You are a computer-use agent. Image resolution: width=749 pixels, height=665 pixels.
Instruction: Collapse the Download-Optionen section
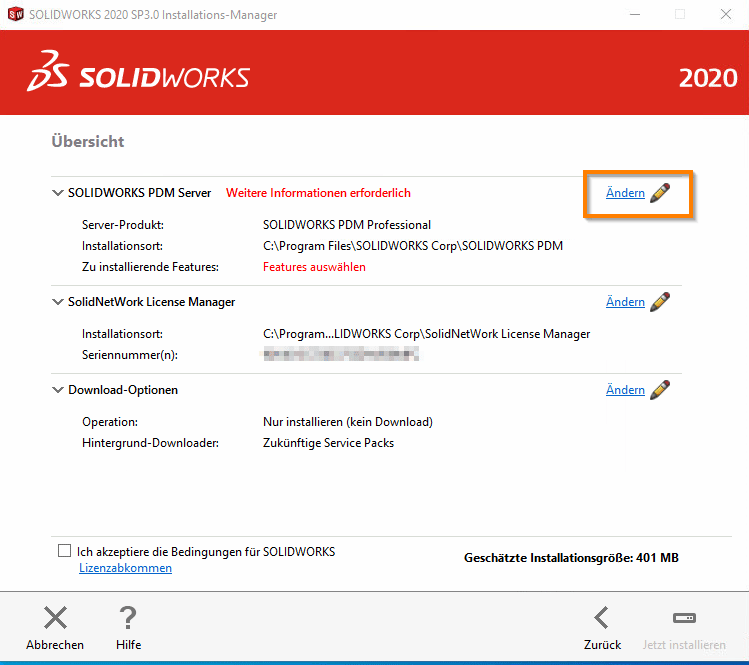pyautogui.click(x=58, y=390)
